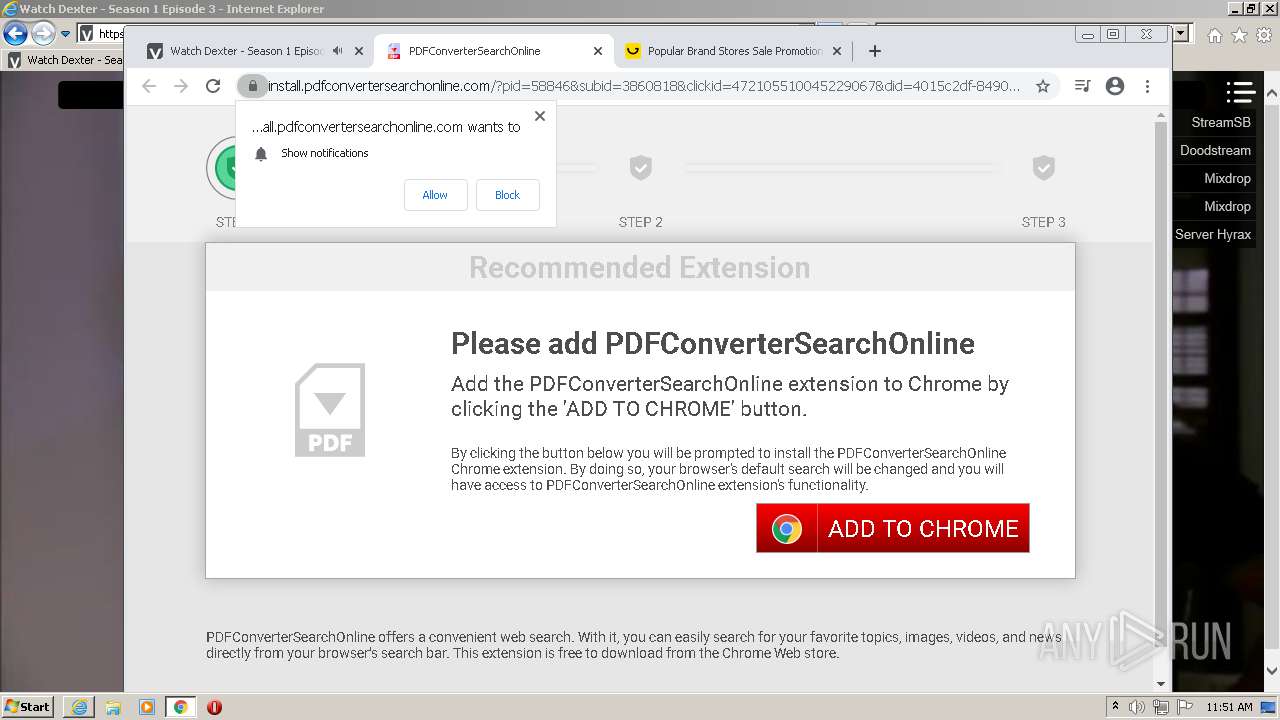Click the red stop-sign taskbar icon
Screen dimensions: 1280x720
214,707
